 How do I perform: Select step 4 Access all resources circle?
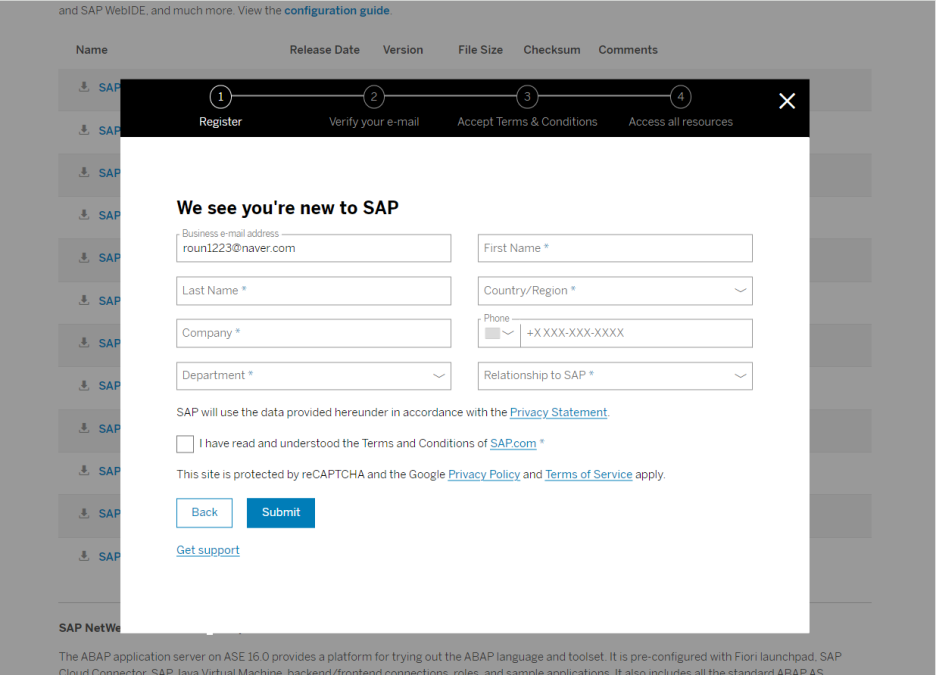tap(681, 97)
